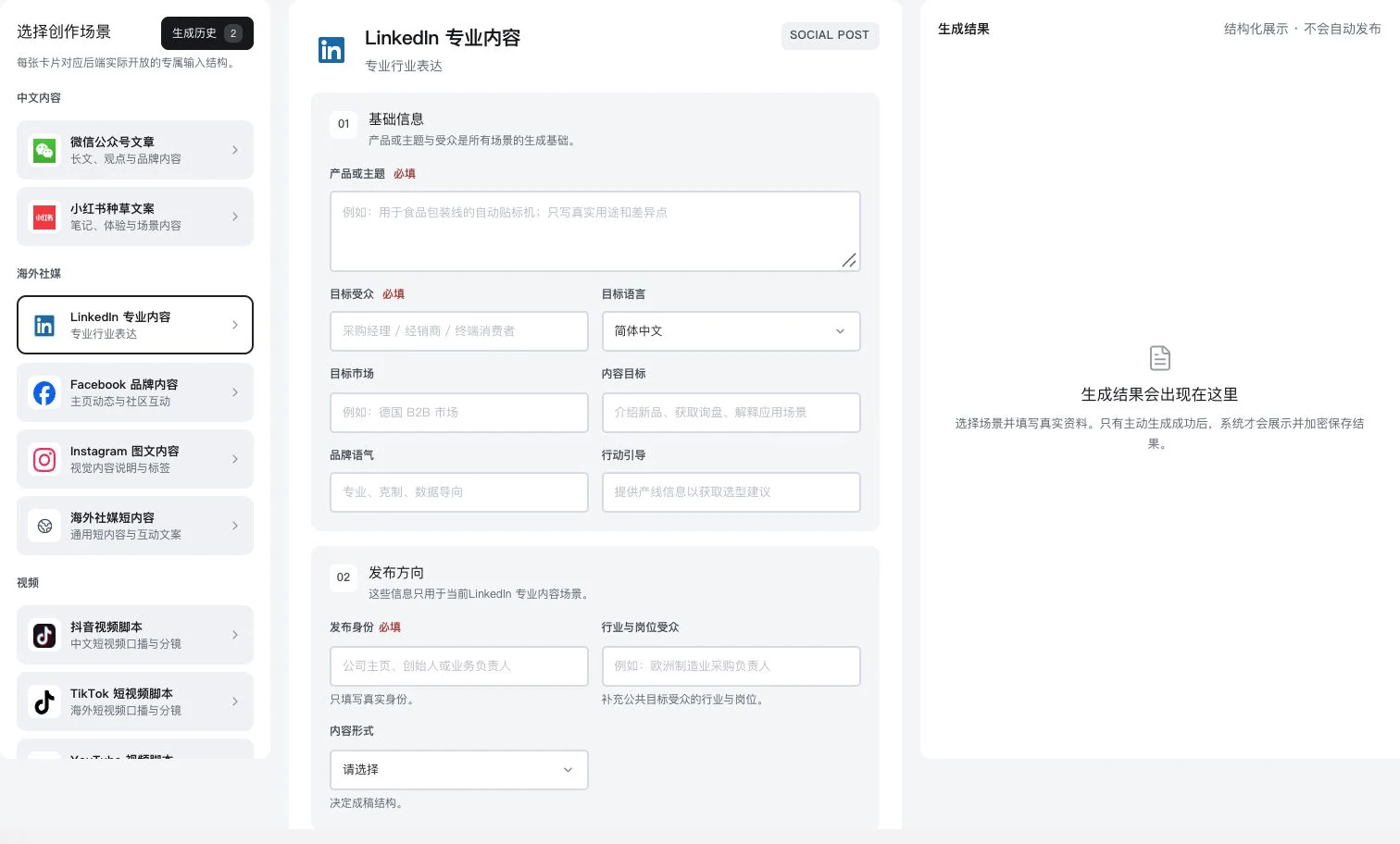1400x844 pixels.
Task: Expand the Instagram 图文内容 chevron
Action: coord(235,459)
